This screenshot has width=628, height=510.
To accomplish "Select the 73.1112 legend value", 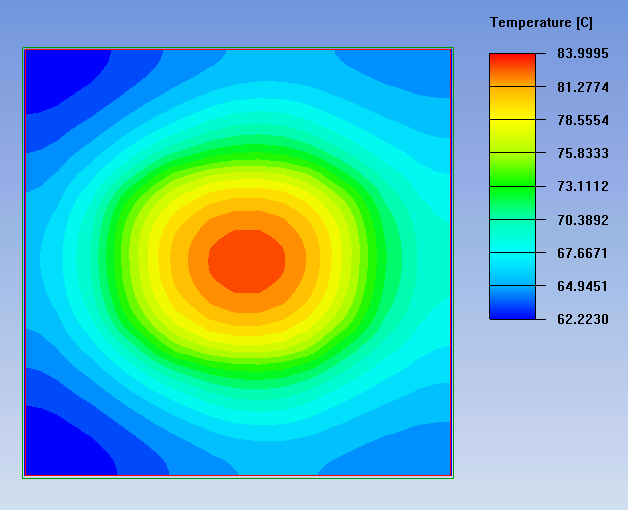I will [583, 186].
